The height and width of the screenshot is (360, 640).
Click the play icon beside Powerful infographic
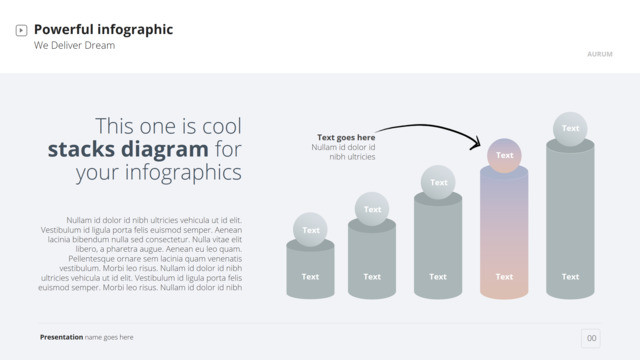pos(21,30)
